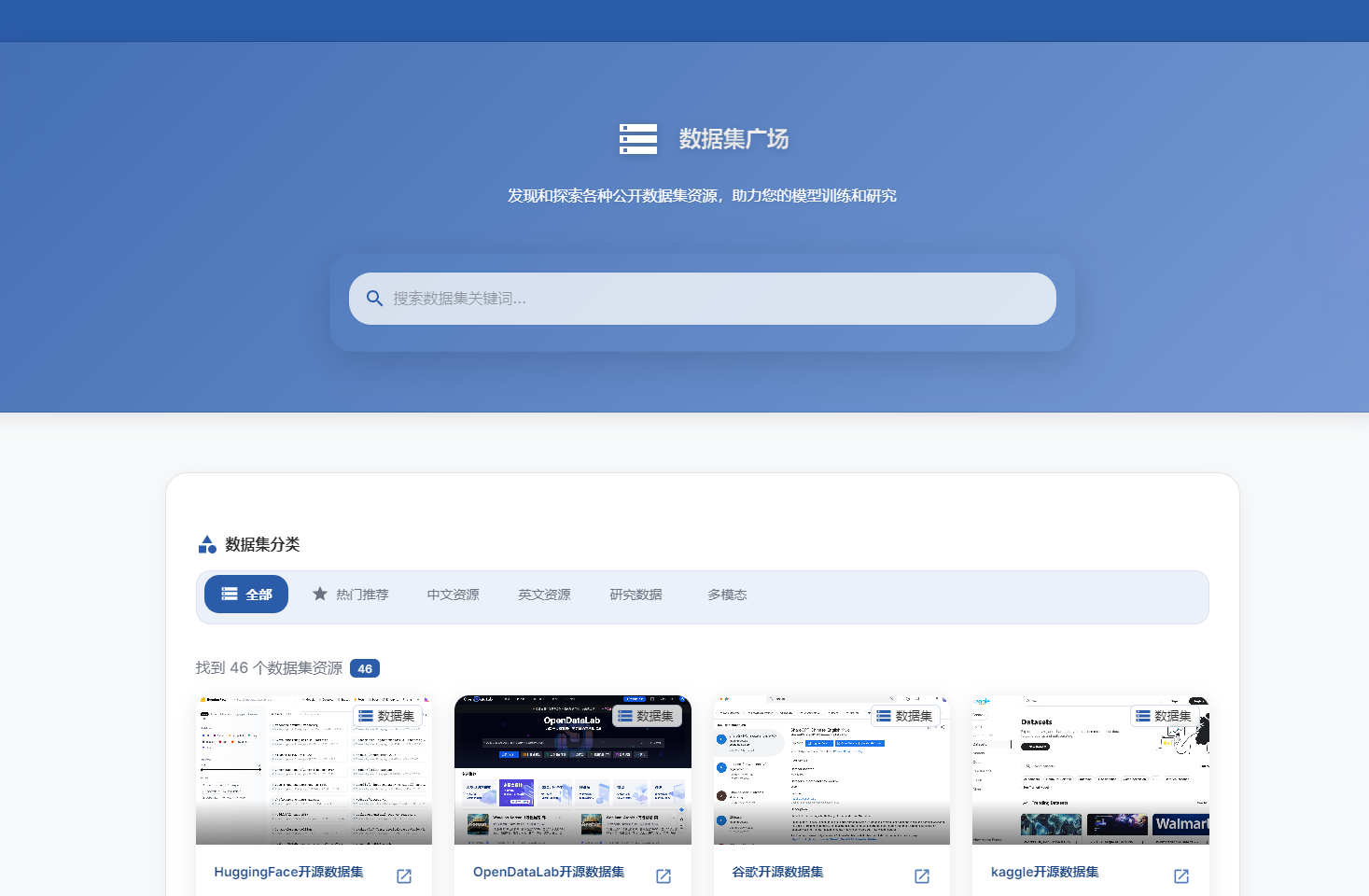
Task: Select the 中文资源 category tab
Action: click(x=453, y=595)
